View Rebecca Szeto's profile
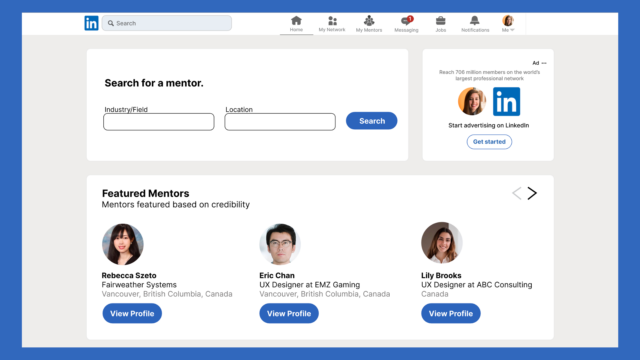The height and width of the screenshot is (360, 640). 132,313
